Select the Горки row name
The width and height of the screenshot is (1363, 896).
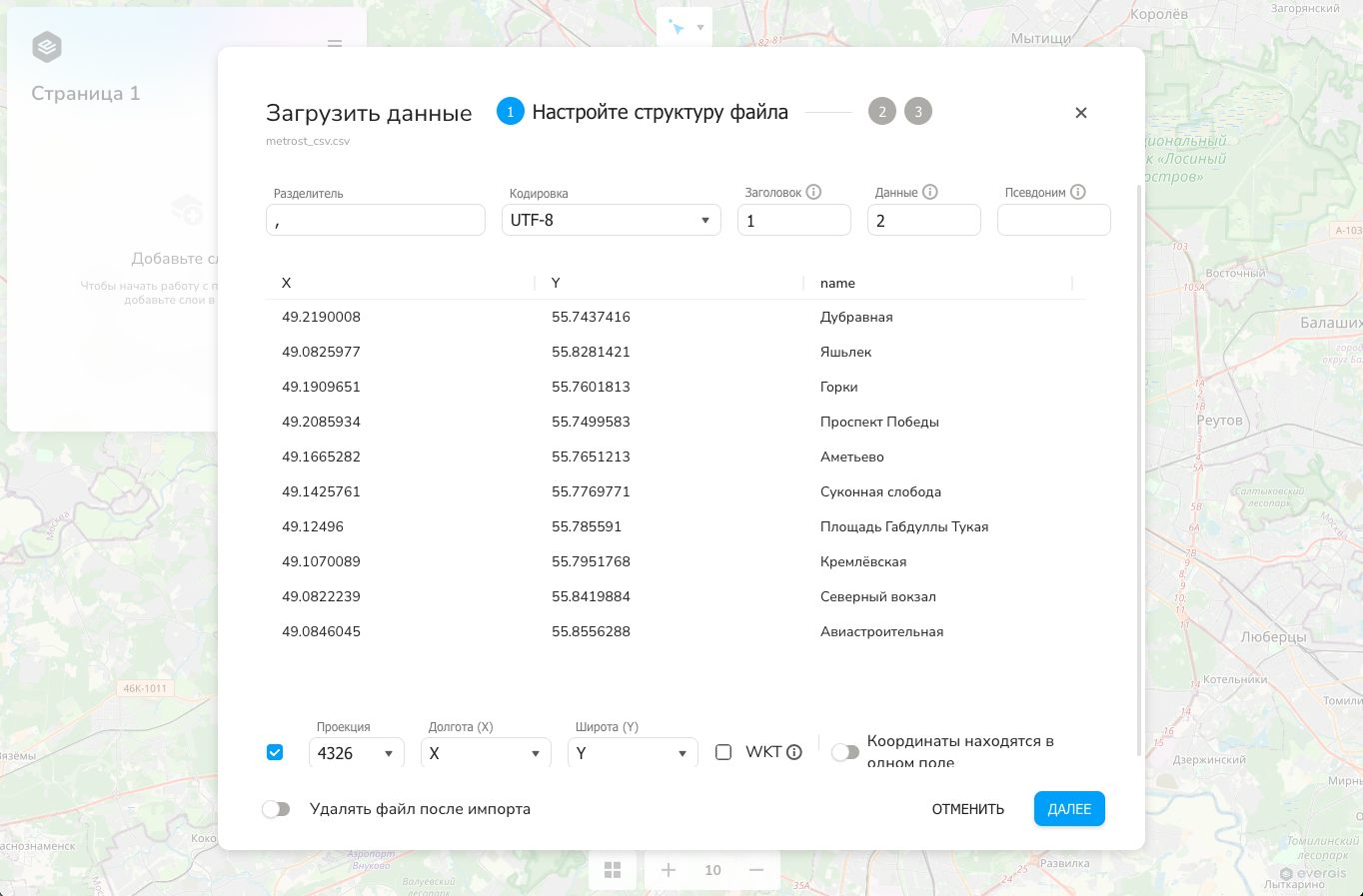coord(839,387)
